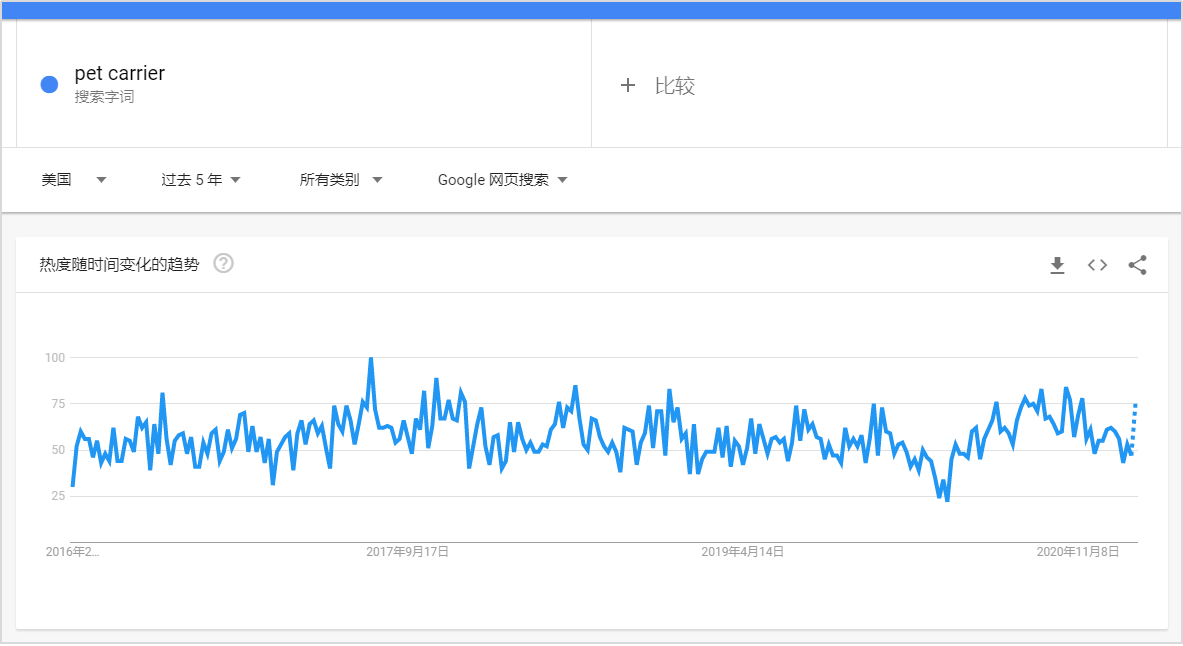
Task: Click the blue dot beside pet carrier
Action: click(49, 85)
